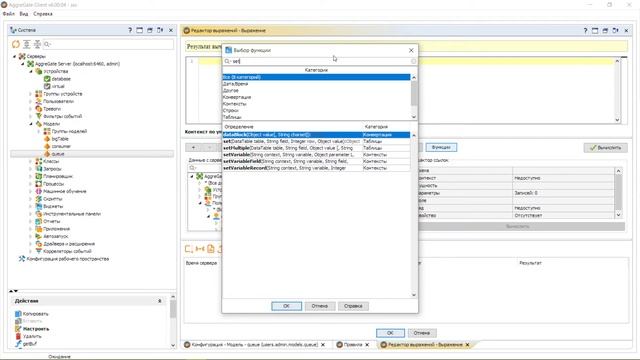Viewport: 640px width, 360px height.
Task: Click refresh icon in system tree toolbar
Action: click(16, 44)
